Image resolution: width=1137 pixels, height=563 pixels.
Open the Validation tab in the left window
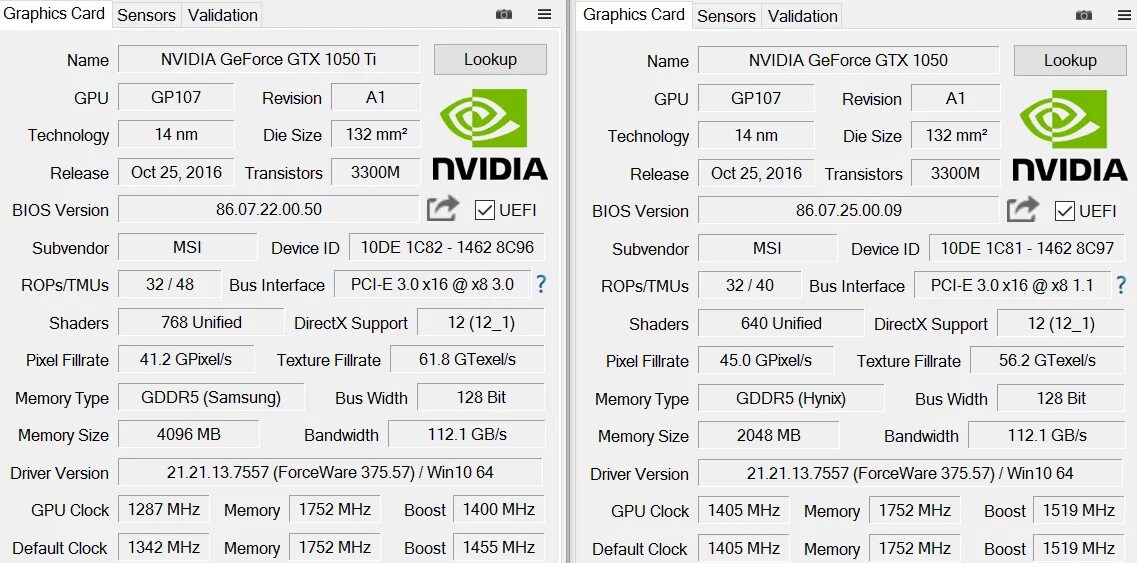click(x=223, y=15)
